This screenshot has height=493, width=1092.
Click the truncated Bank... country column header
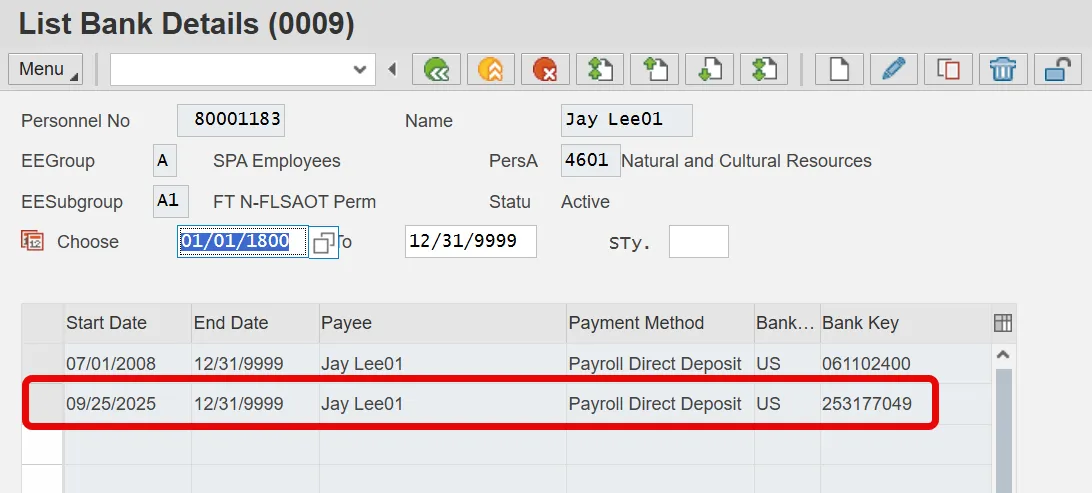(x=788, y=323)
